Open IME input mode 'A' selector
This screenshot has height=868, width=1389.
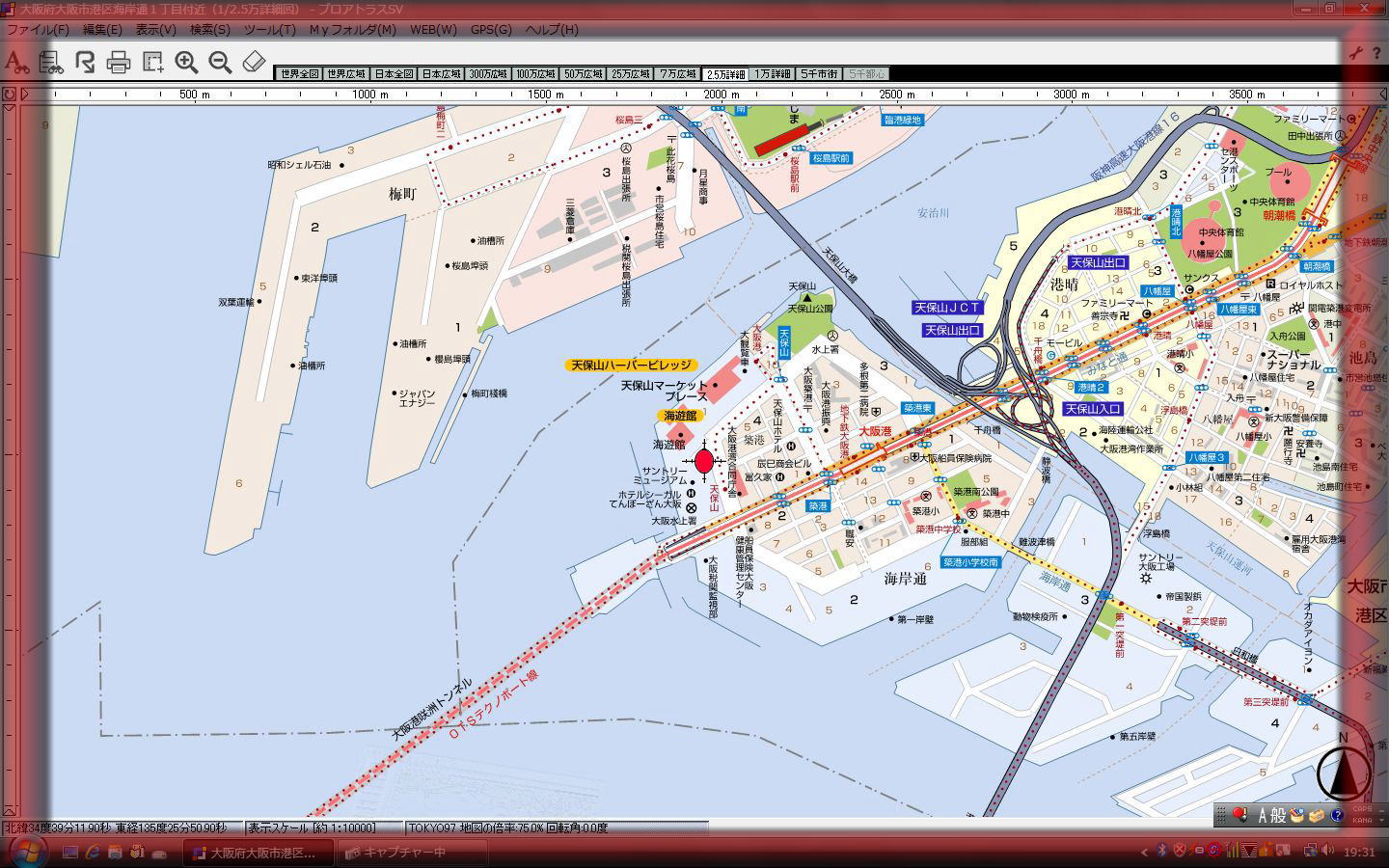pyautogui.click(x=1264, y=815)
